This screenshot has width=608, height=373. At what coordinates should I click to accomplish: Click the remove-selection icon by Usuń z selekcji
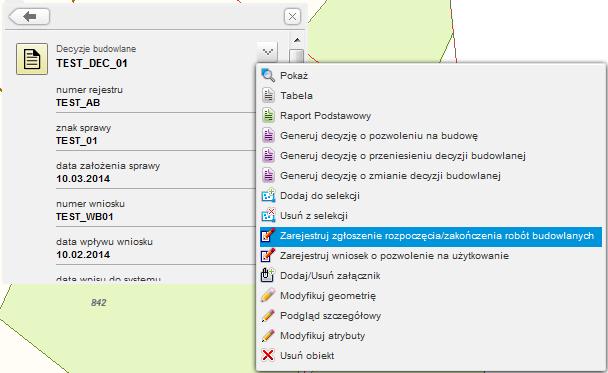click(268, 216)
